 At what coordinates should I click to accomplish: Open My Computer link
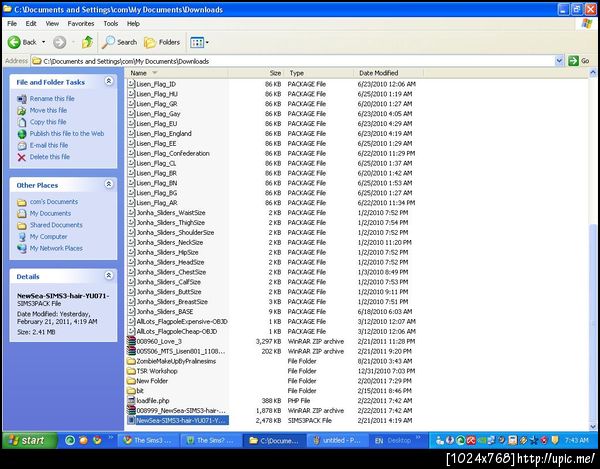(48, 236)
